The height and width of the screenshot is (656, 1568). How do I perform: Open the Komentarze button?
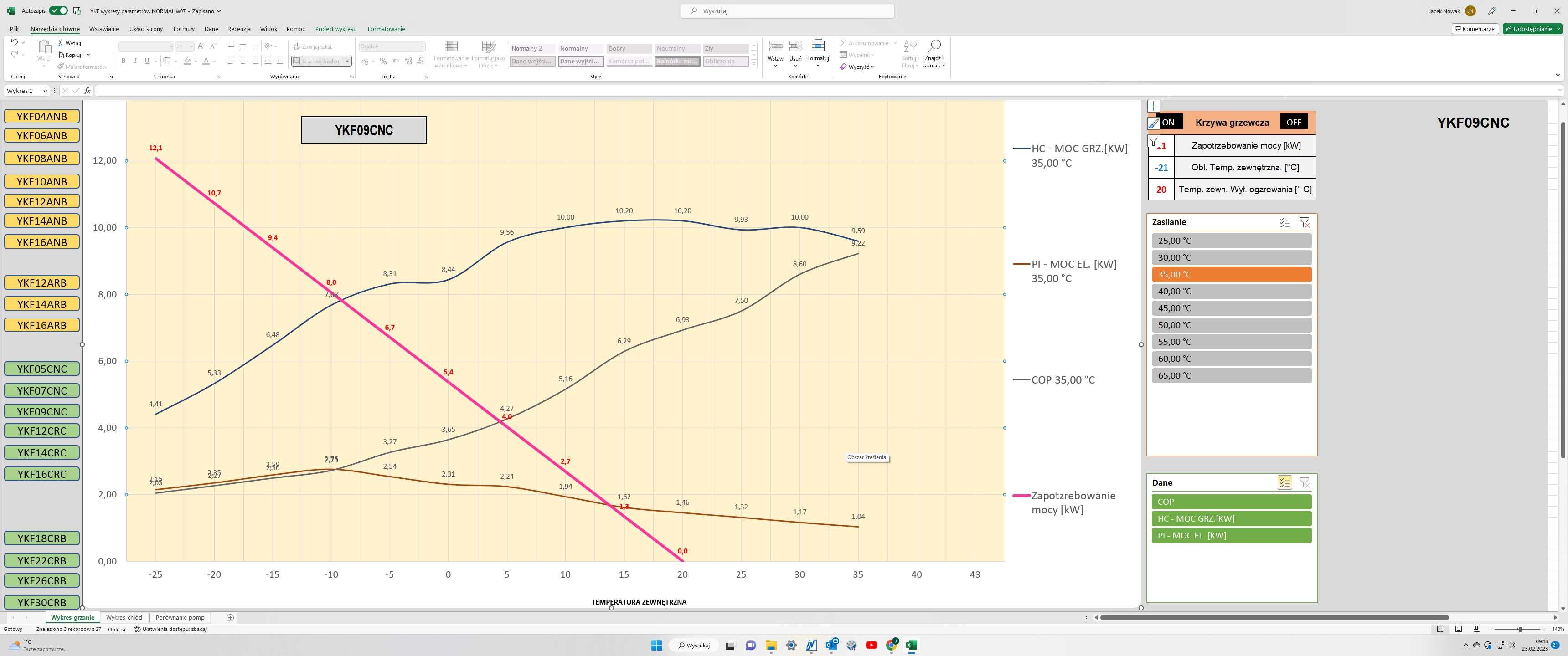[x=1474, y=29]
